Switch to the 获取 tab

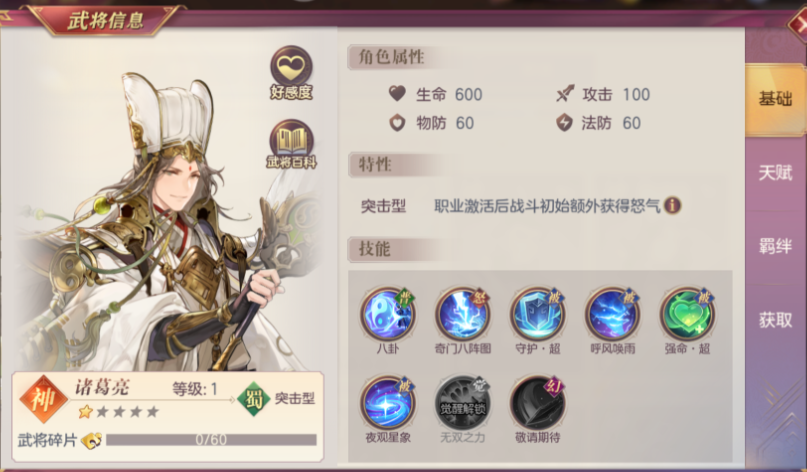tap(775, 320)
